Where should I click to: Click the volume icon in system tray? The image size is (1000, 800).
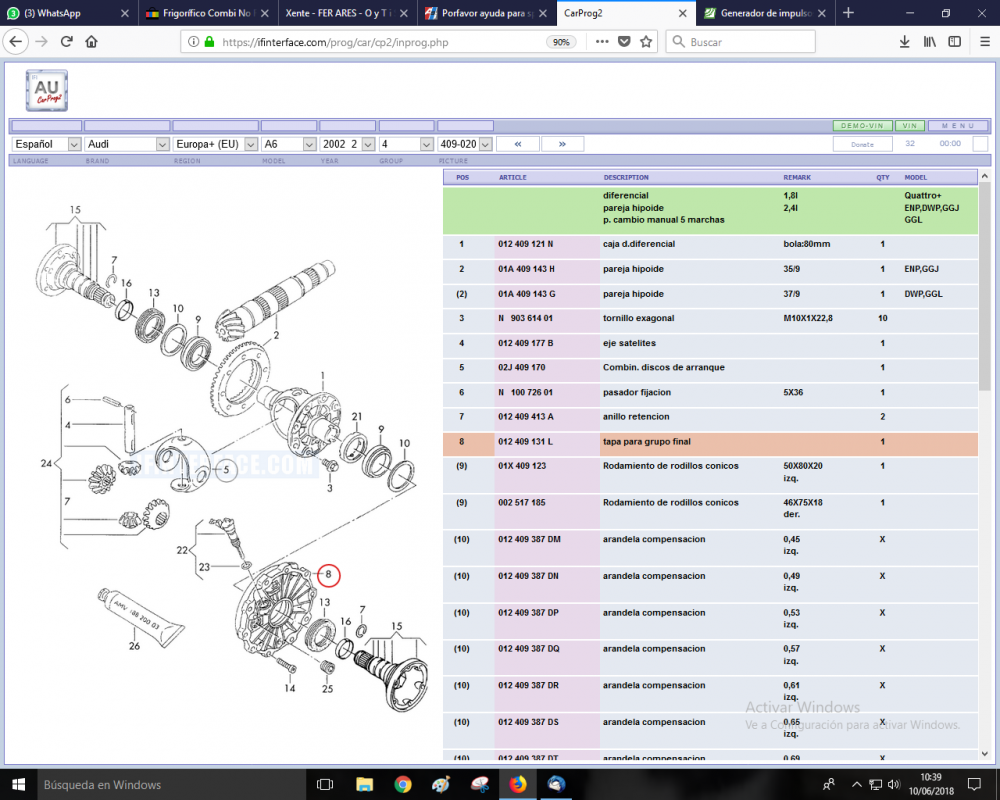tap(893, 785)
